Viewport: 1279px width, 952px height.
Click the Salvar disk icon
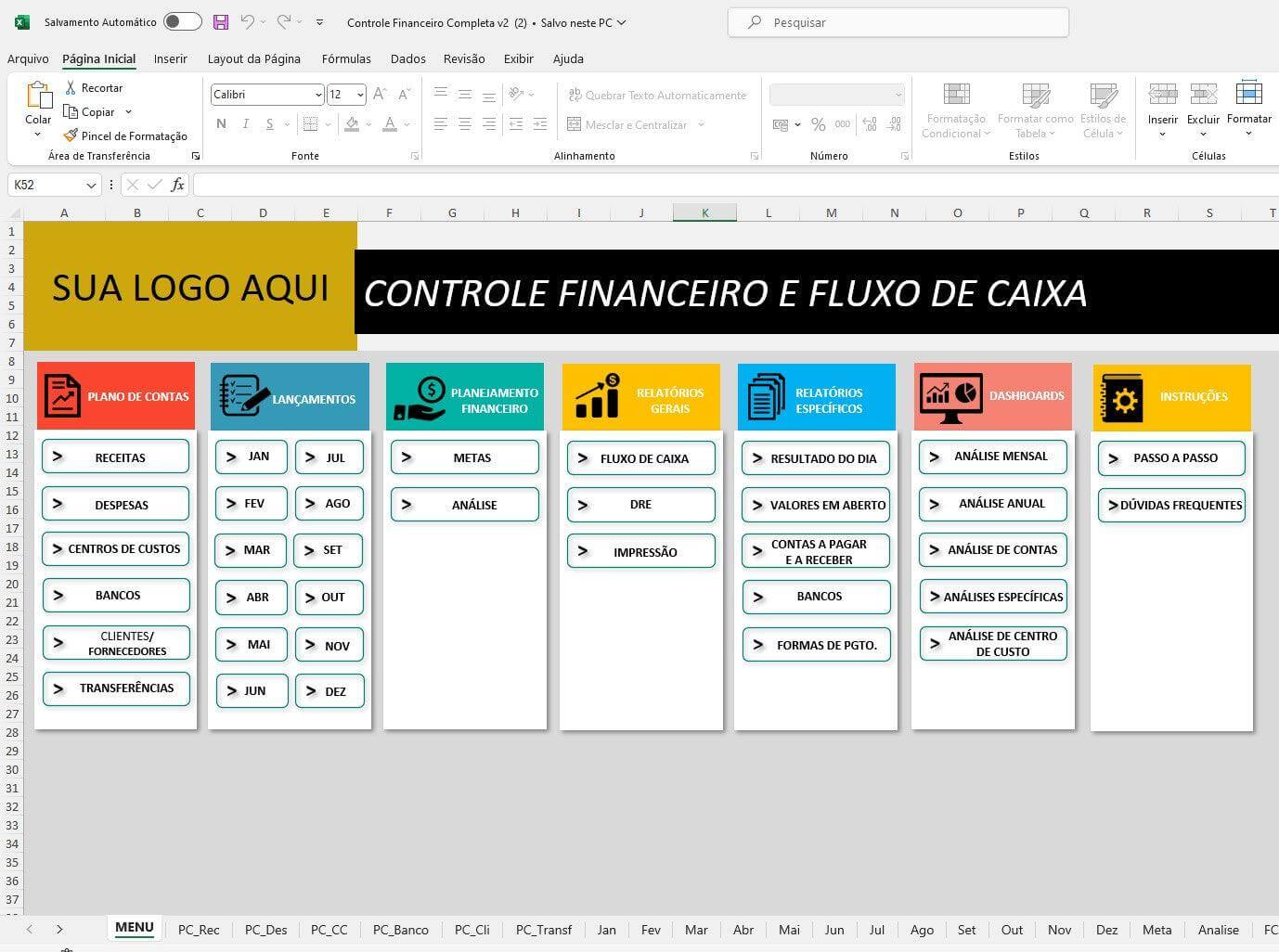(220, 21)
